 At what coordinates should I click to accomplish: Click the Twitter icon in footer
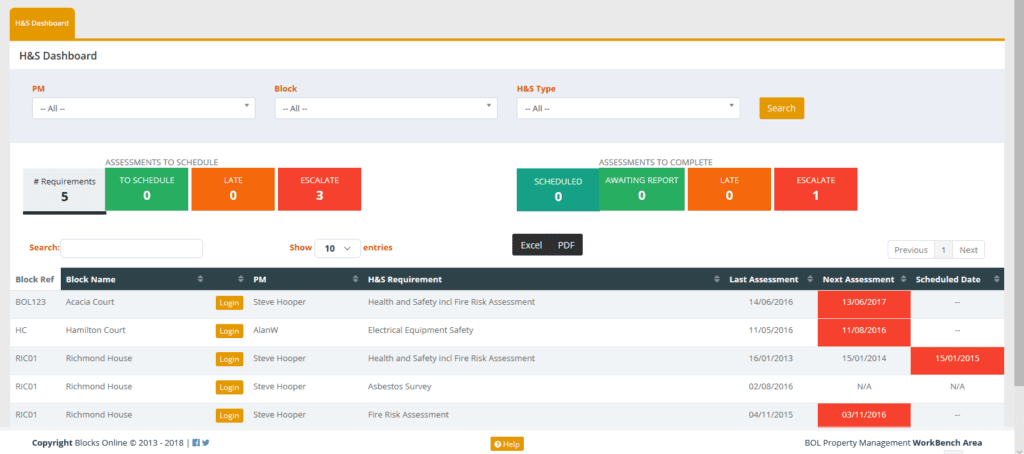tap(206, 443)
